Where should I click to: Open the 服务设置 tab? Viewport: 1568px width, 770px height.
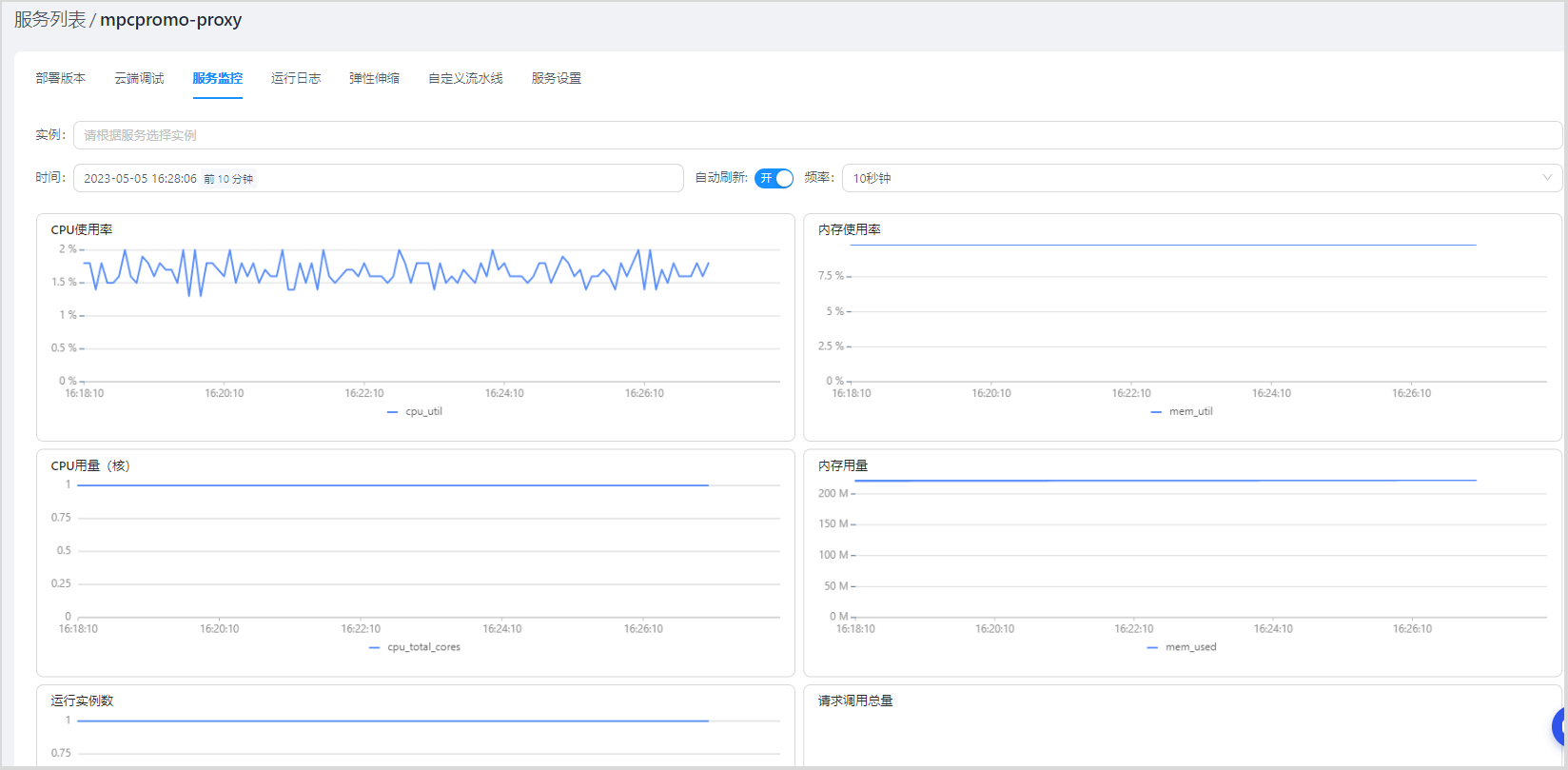point(557,78)
